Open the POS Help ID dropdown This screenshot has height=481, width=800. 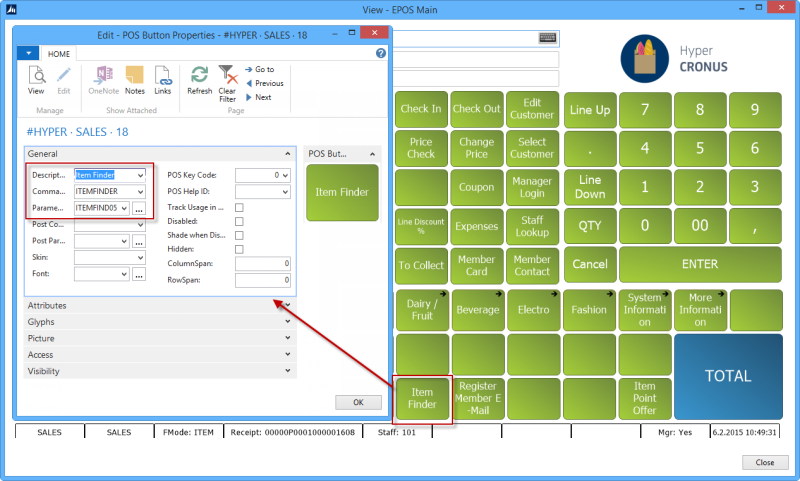click(285, 192)
